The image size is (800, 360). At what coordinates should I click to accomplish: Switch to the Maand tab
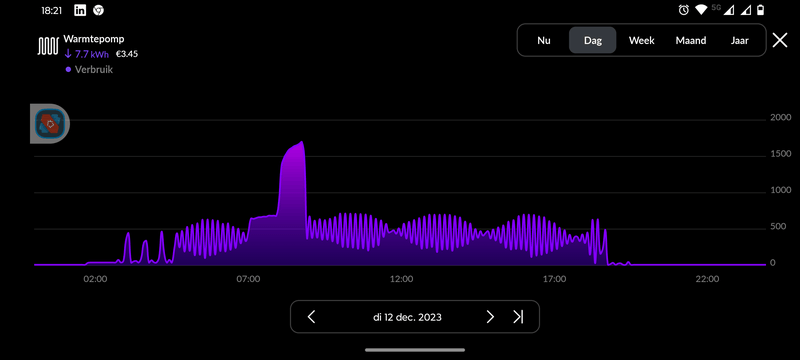tap(691, 40)
